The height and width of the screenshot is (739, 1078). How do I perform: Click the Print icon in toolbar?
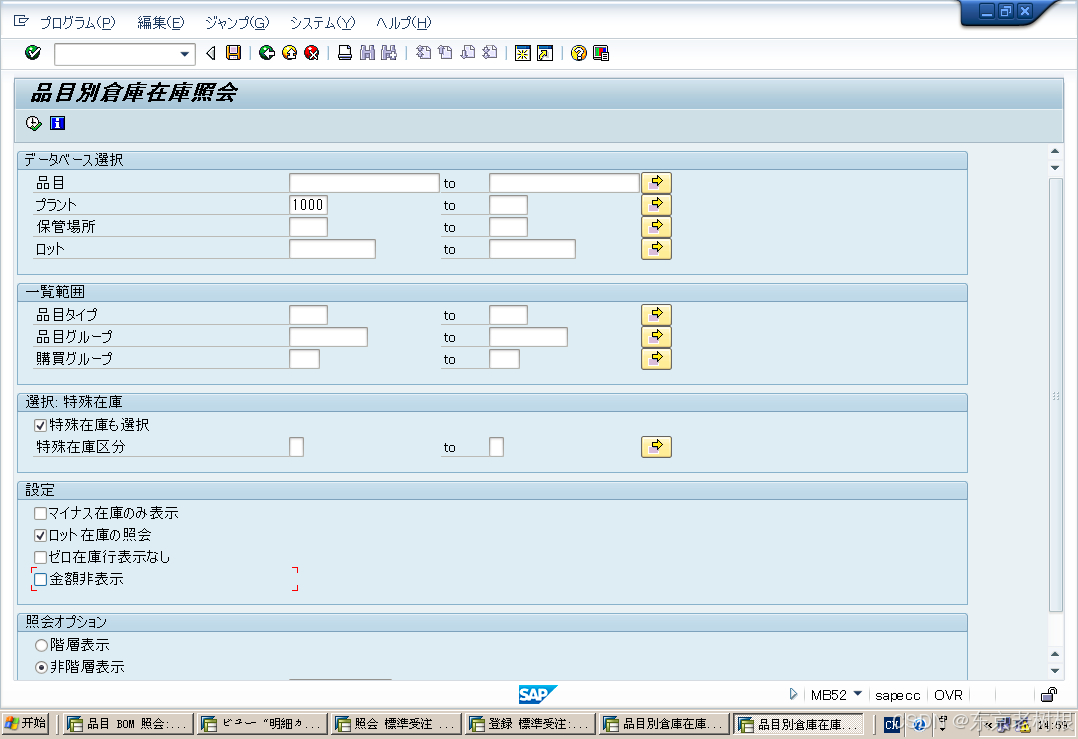coord(345,53)
